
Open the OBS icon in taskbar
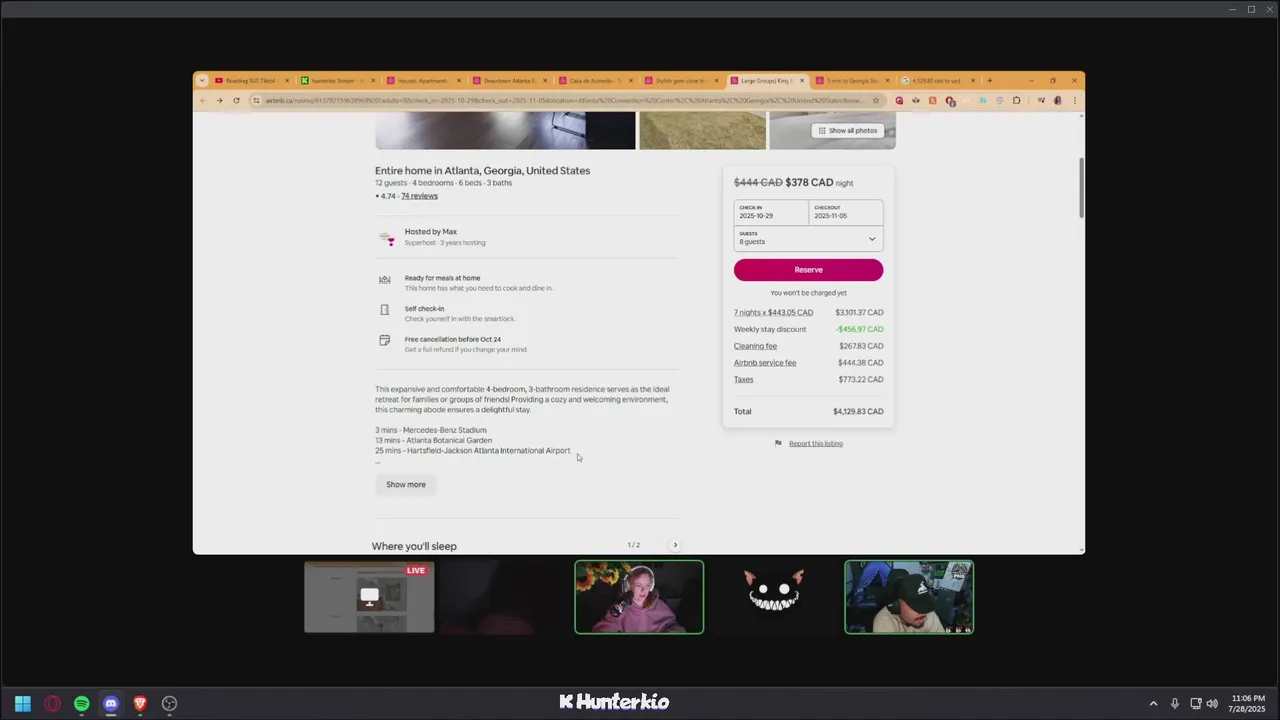(169, 704)
